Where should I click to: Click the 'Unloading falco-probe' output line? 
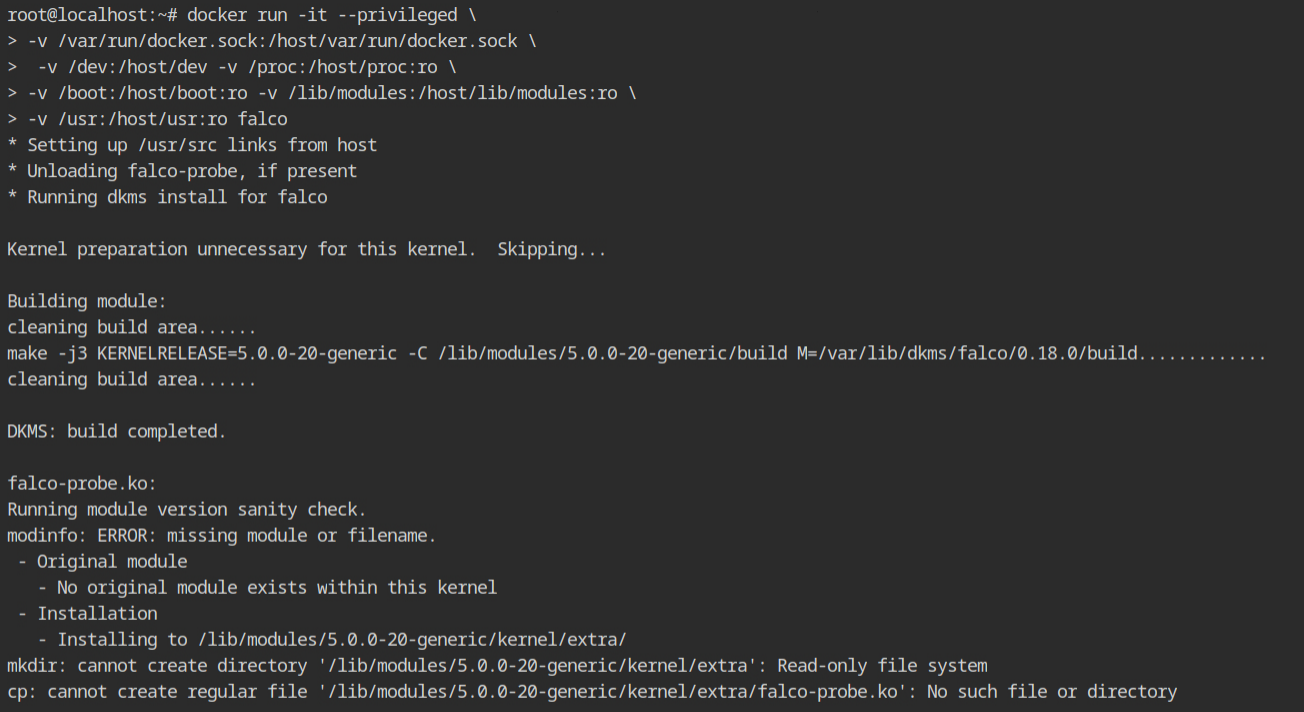point(182,171)
